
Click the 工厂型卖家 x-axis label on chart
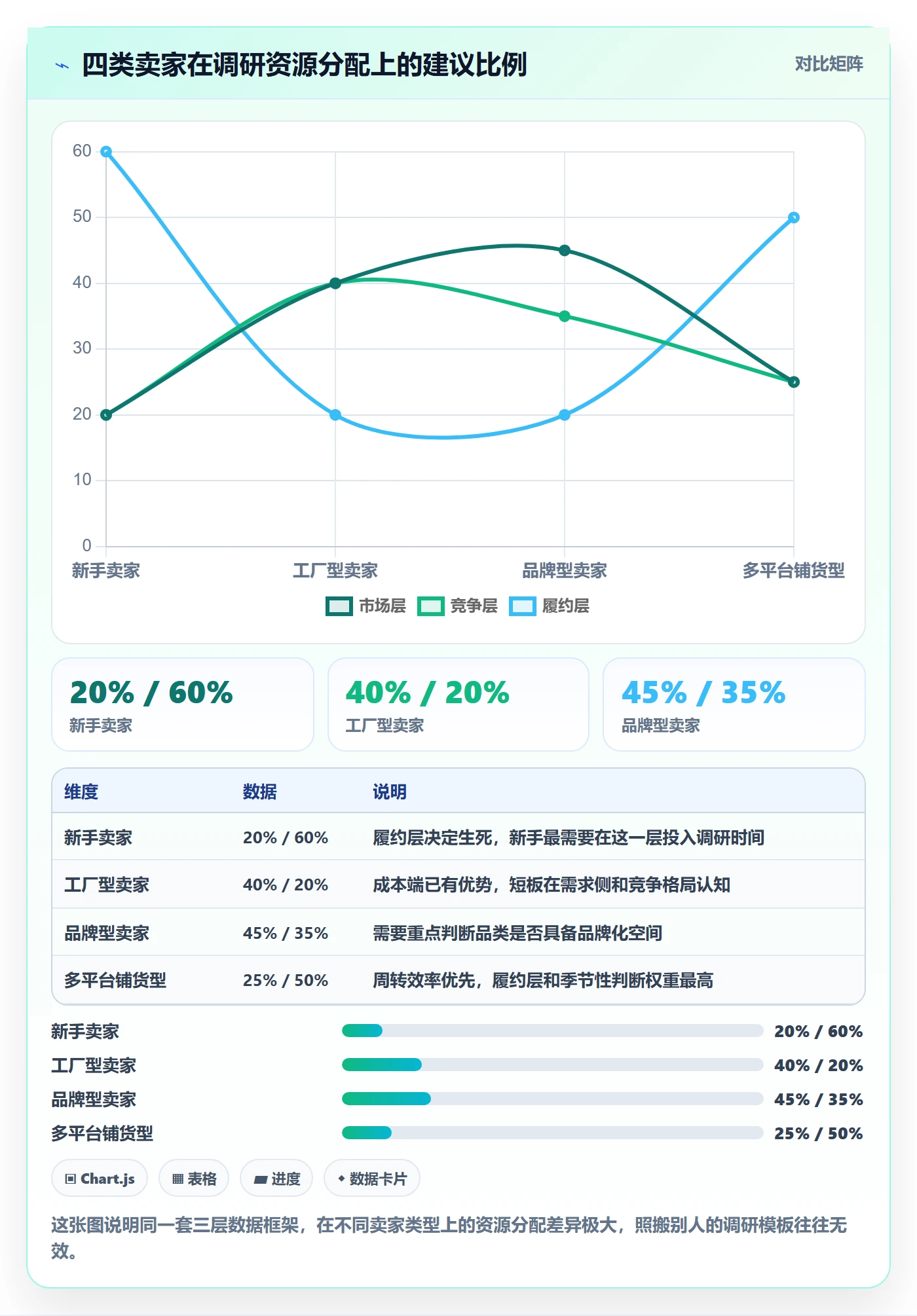[x=335, y=570]
